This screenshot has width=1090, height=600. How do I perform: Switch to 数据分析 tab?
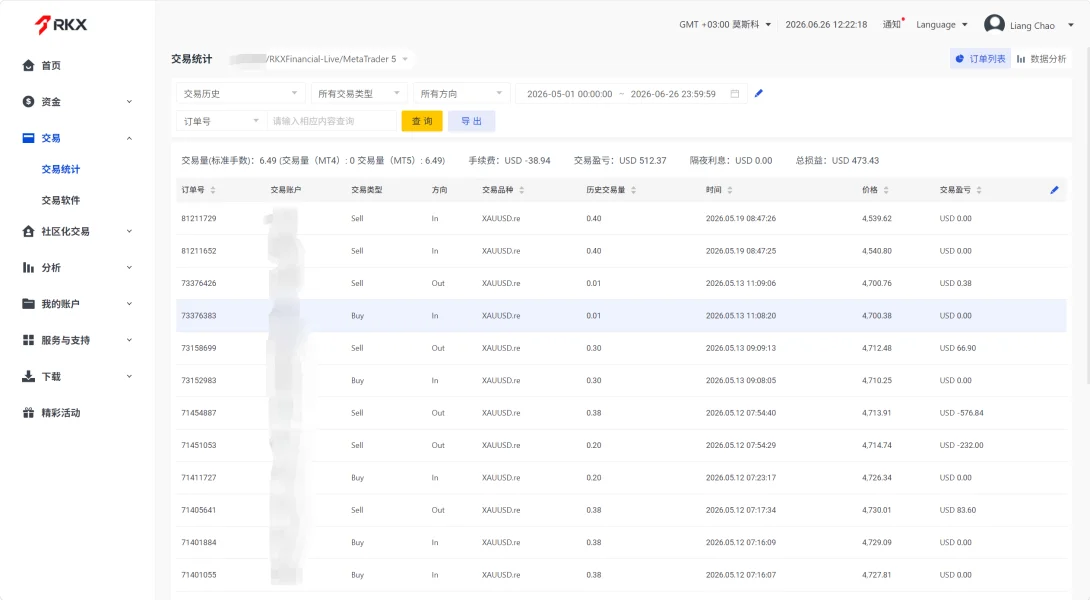tap(1041, 59)
